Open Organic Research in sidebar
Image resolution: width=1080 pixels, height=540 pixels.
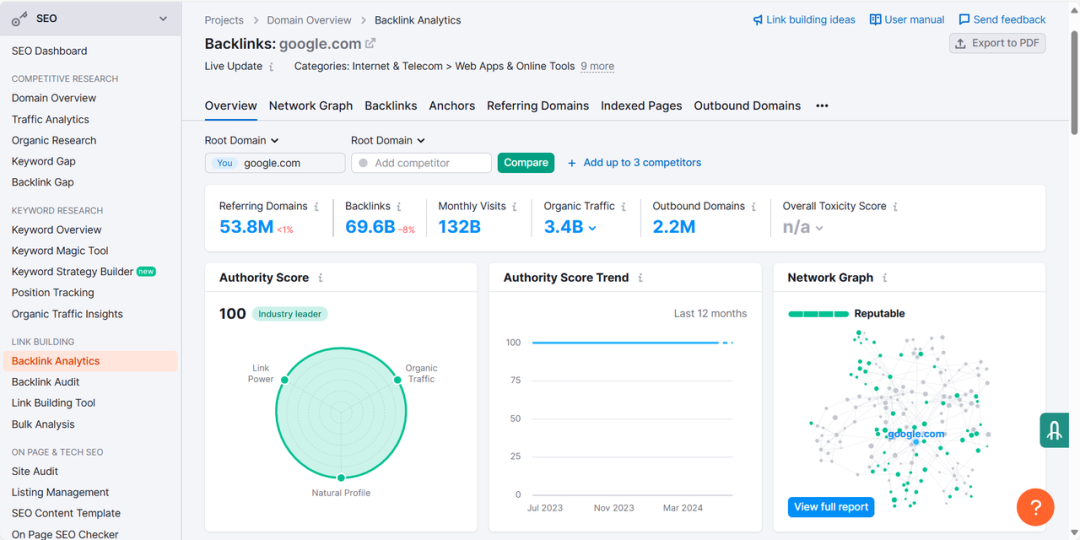54,141
